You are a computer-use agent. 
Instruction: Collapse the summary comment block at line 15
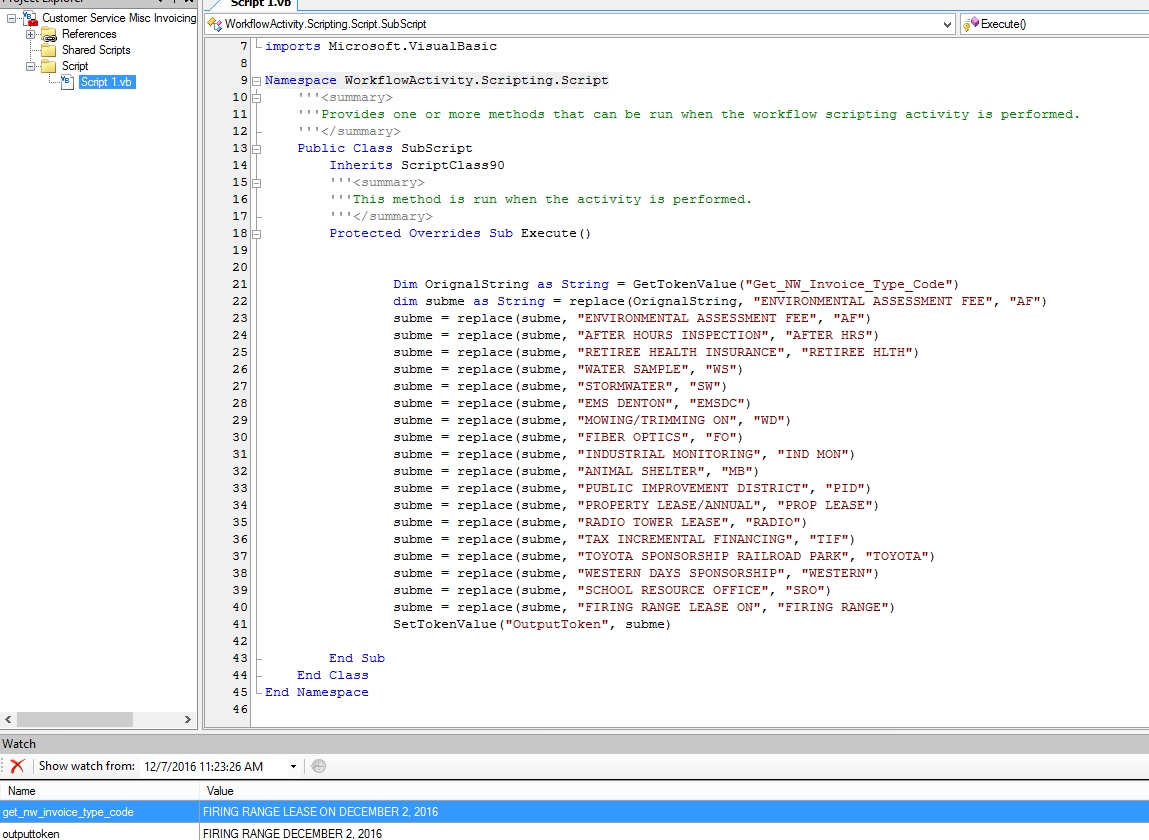[256, 183]
